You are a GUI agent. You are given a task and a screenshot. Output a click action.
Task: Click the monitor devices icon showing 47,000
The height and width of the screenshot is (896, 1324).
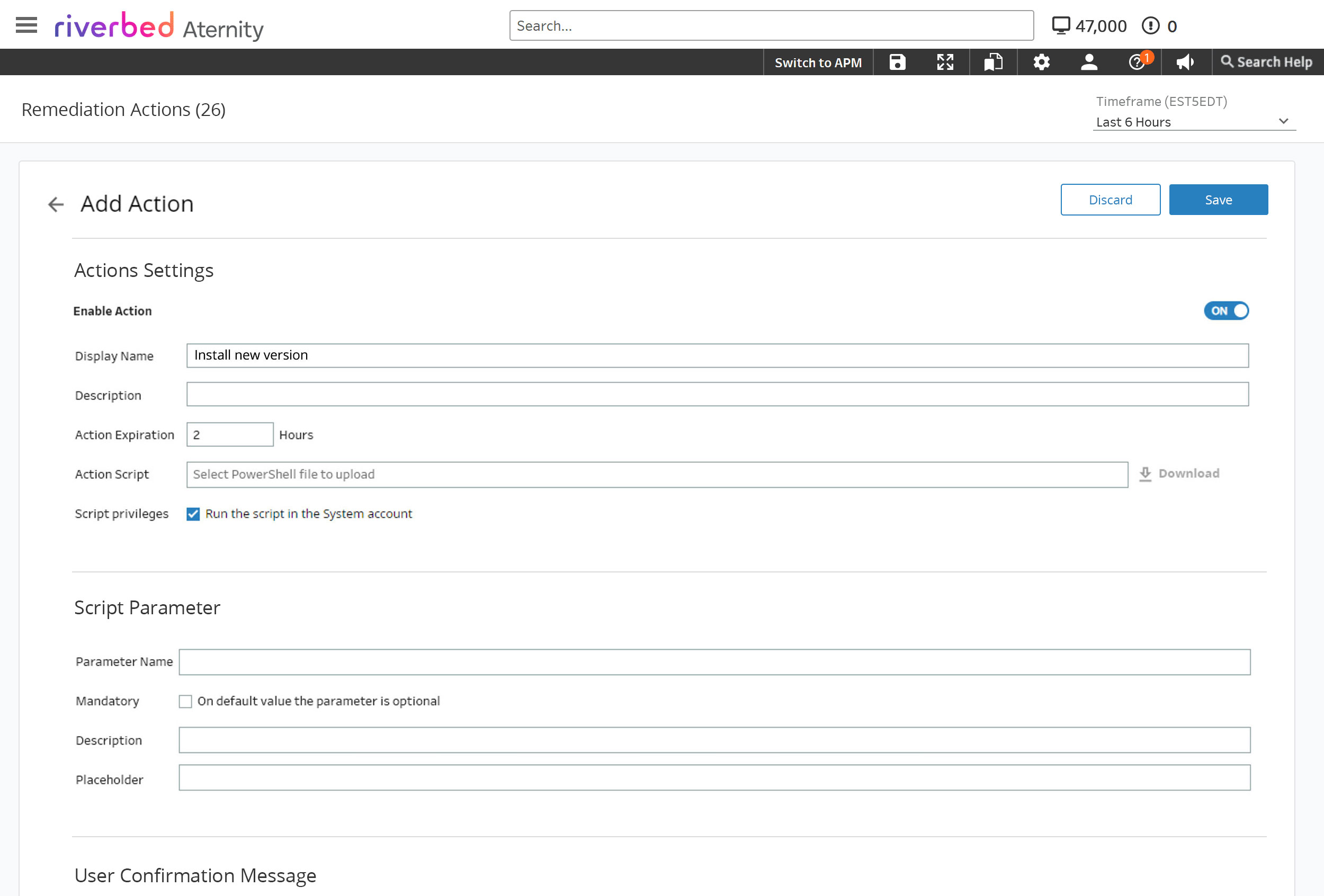coord(1060,25)
